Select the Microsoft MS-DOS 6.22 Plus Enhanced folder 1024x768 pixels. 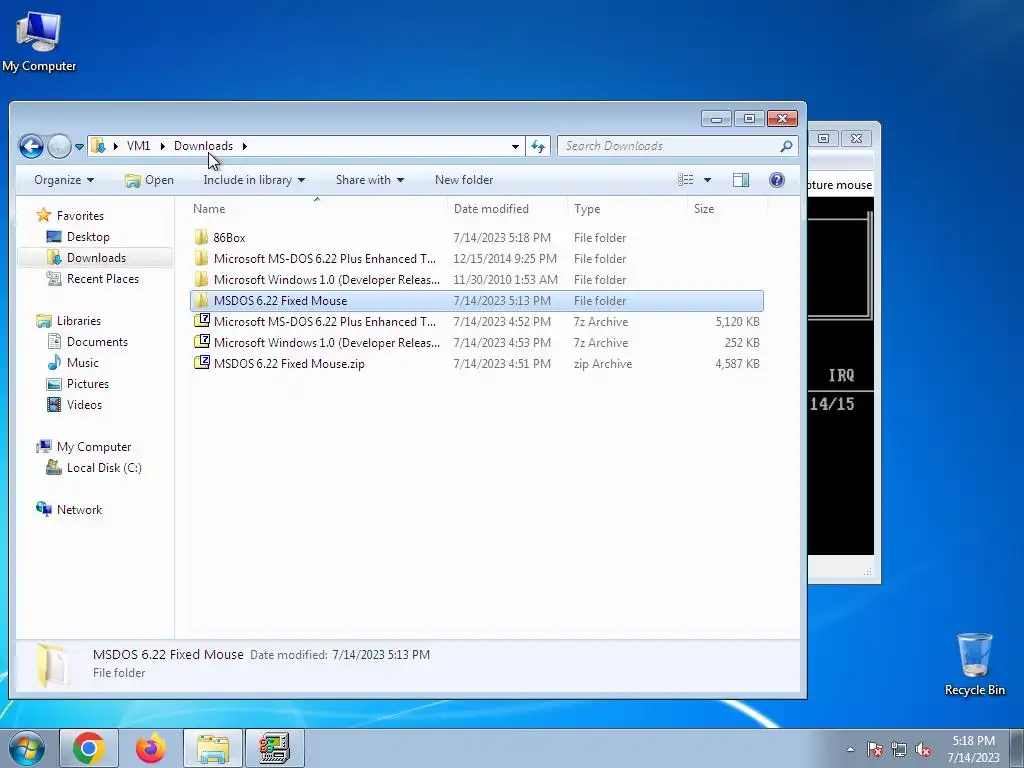[x=477, y=259]
